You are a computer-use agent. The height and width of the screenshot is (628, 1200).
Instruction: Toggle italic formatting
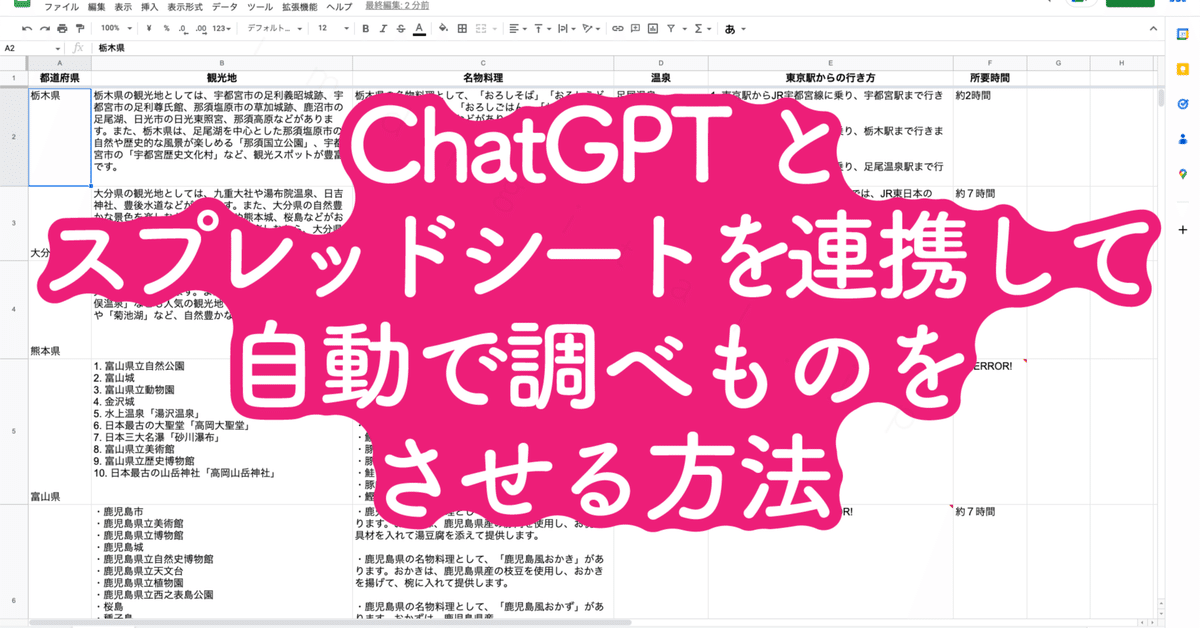(383, 28)
